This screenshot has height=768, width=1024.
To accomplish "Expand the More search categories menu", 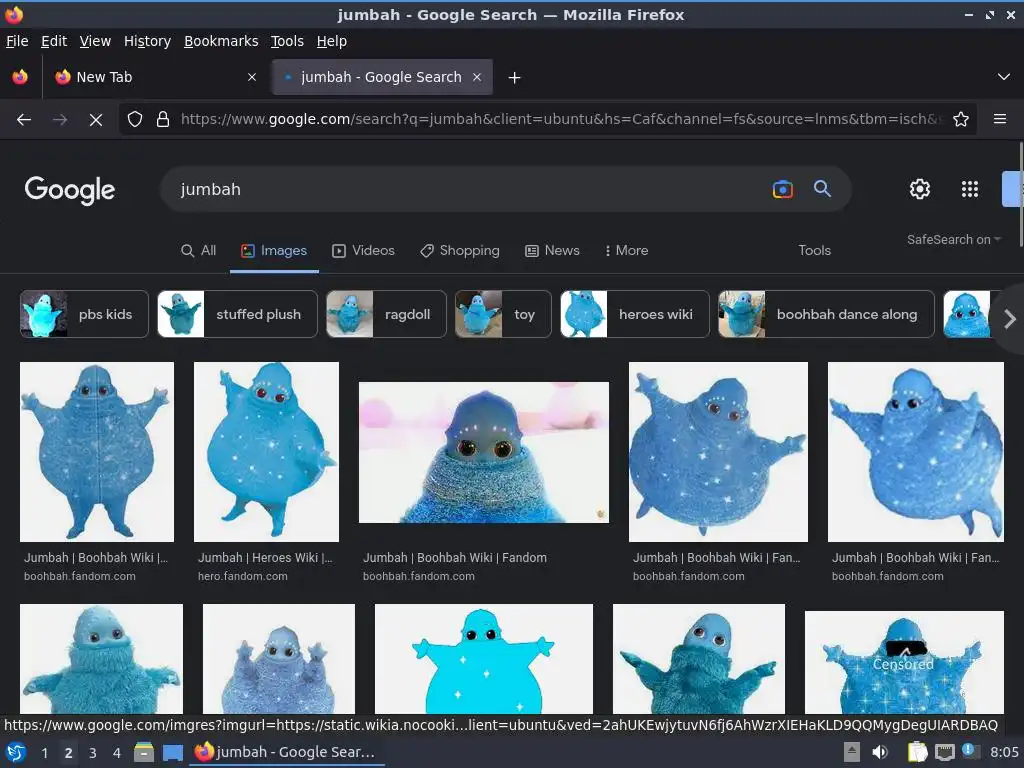I will tap(626, 251).
